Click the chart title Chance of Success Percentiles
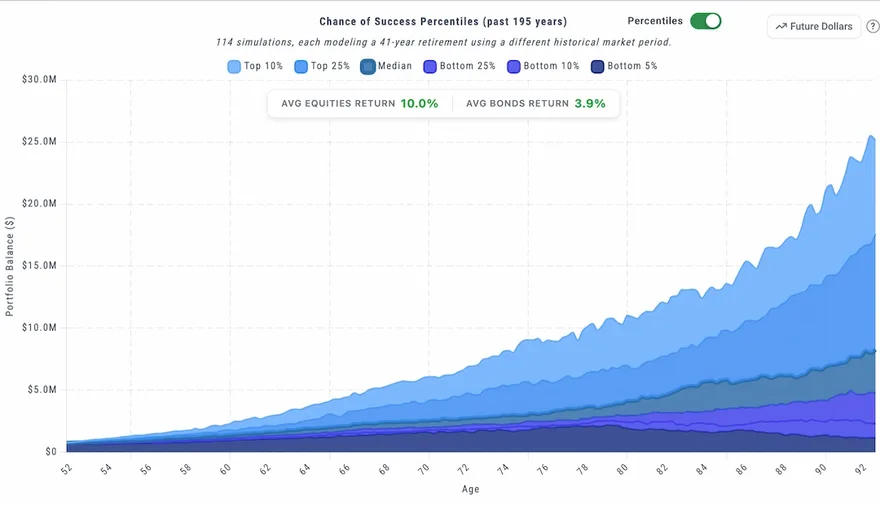Viewport: 880px width, 505px height. pyautogui.click(x=443, y=21)
